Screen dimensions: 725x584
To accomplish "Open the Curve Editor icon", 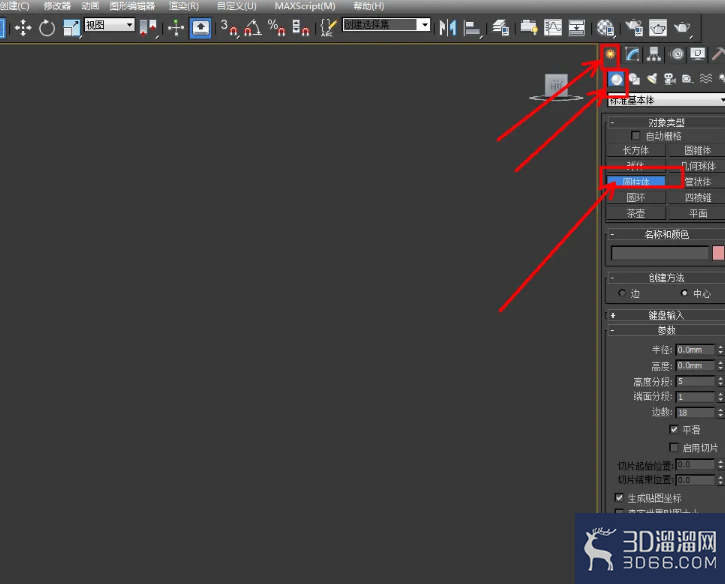I will click(x=553, y=28).
